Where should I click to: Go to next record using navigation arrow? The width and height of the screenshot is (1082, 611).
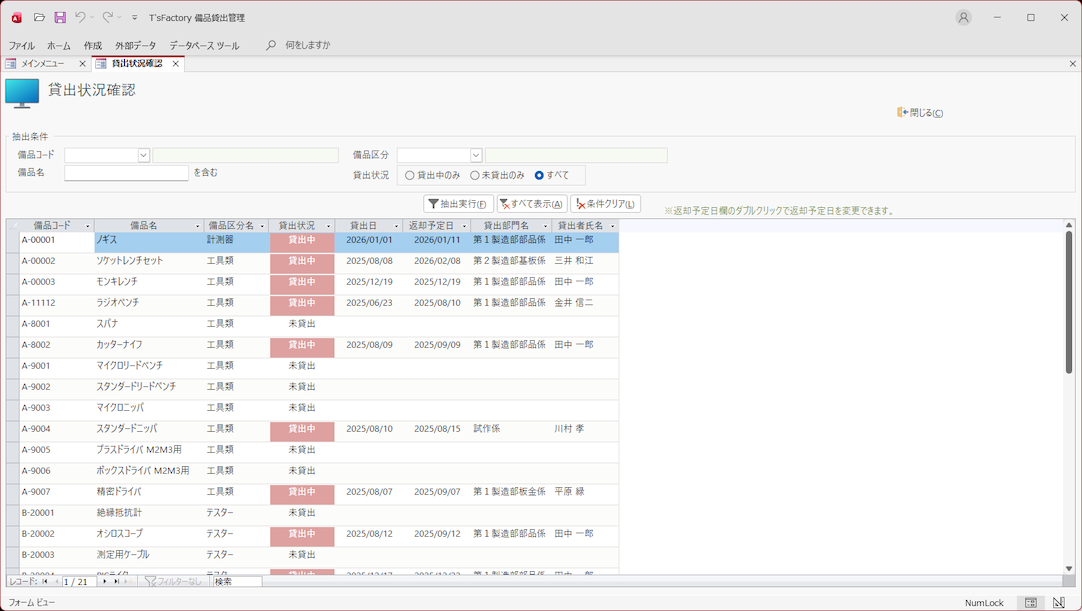click(x=105, y=581)
